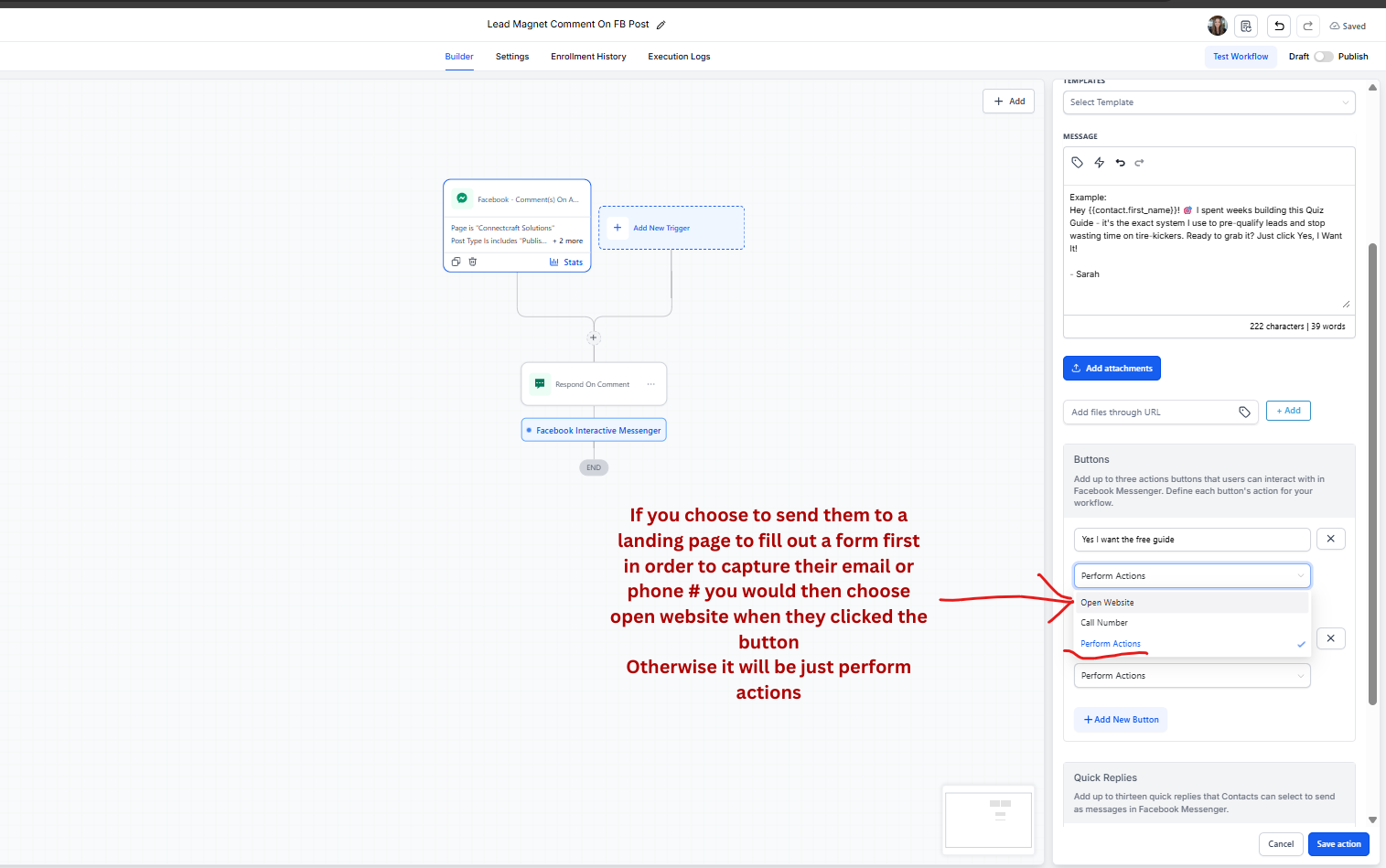The height and width of the screenshot is (868, 1386).
Task: Switch to the Builder tab
Action: [x=459, y=57]
